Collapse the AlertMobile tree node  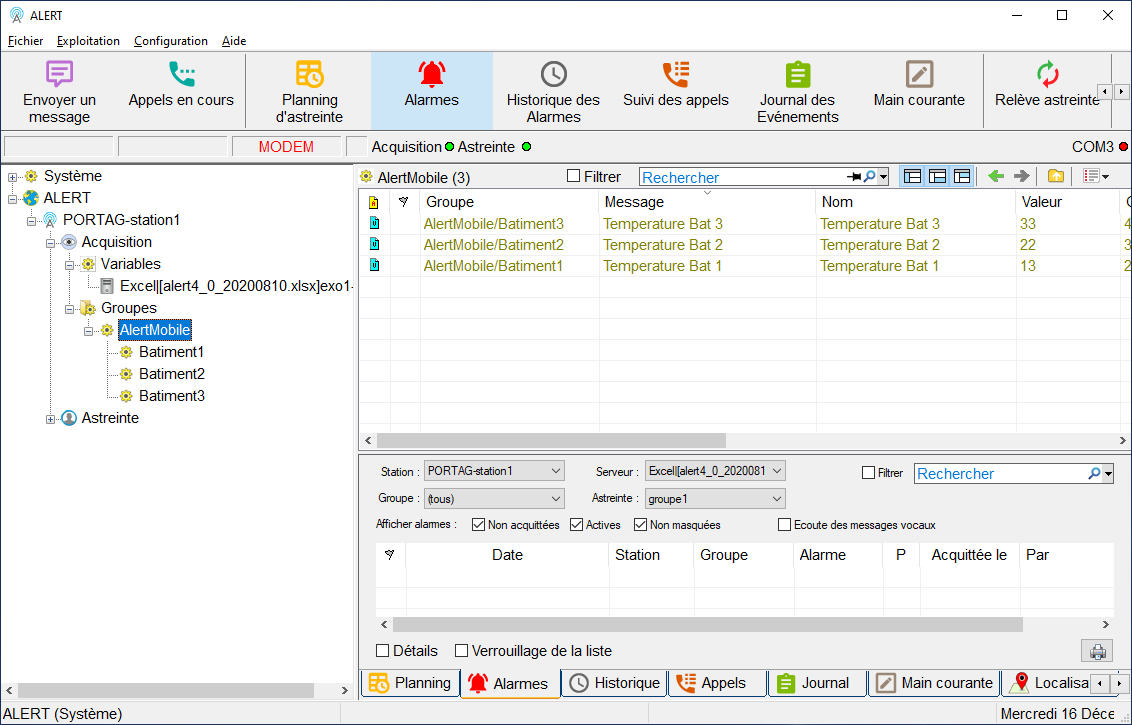[x=89, y=330]
